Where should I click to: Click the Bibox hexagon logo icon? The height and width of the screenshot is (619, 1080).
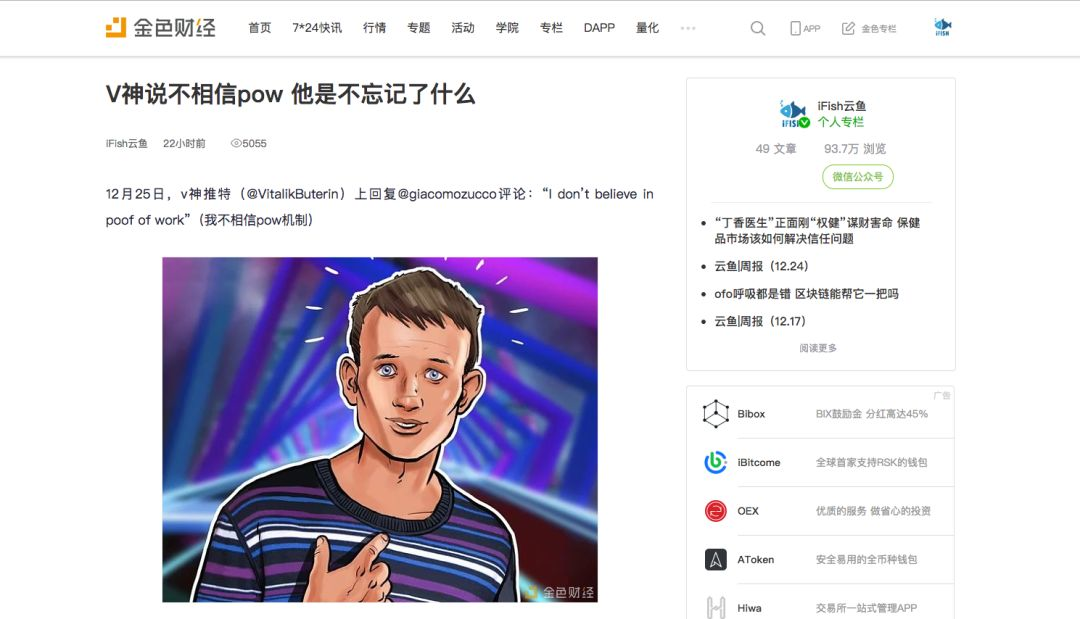[x=716, y=414]
